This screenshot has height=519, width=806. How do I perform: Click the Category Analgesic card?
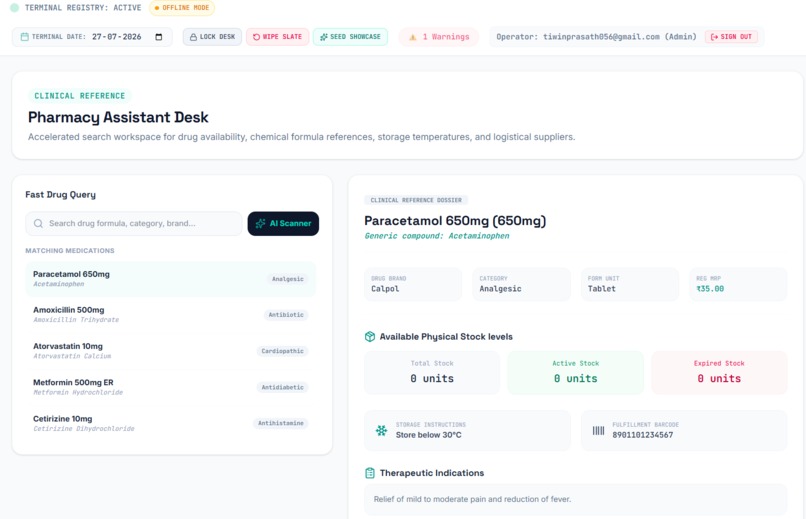click(x=521, y=284)
